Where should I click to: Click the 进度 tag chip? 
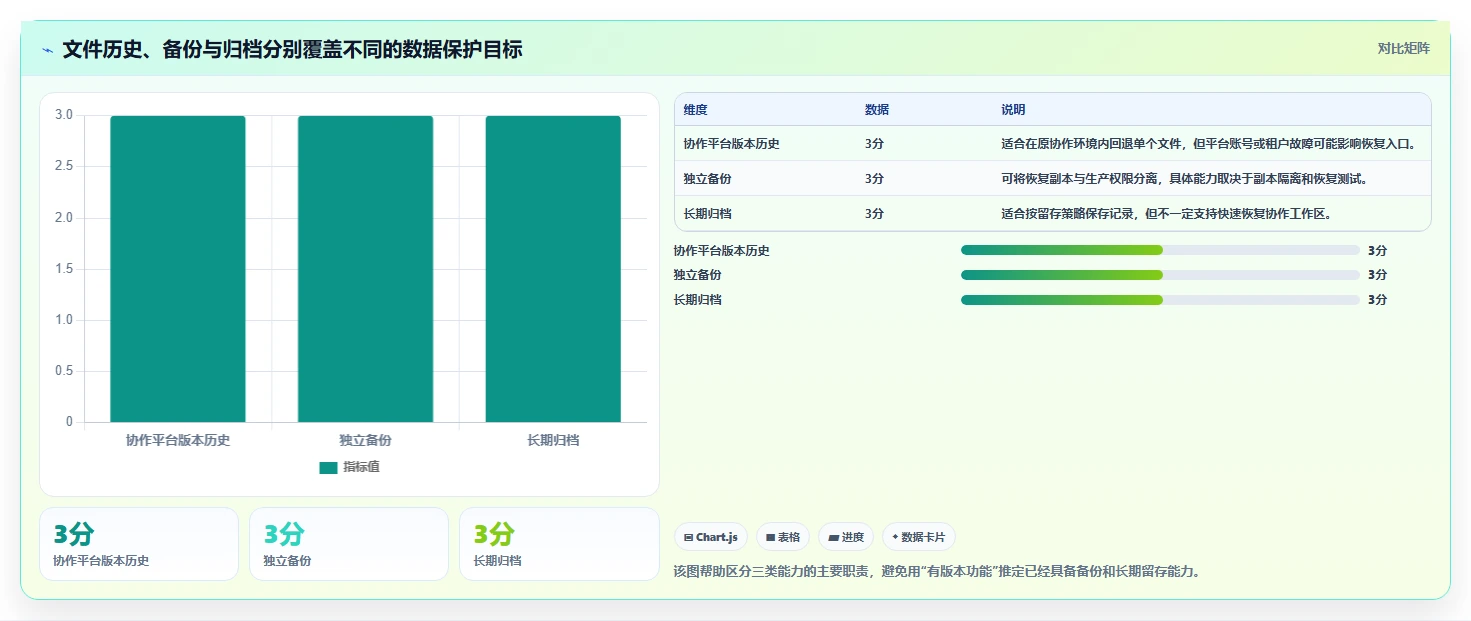(x=846, y=537)
